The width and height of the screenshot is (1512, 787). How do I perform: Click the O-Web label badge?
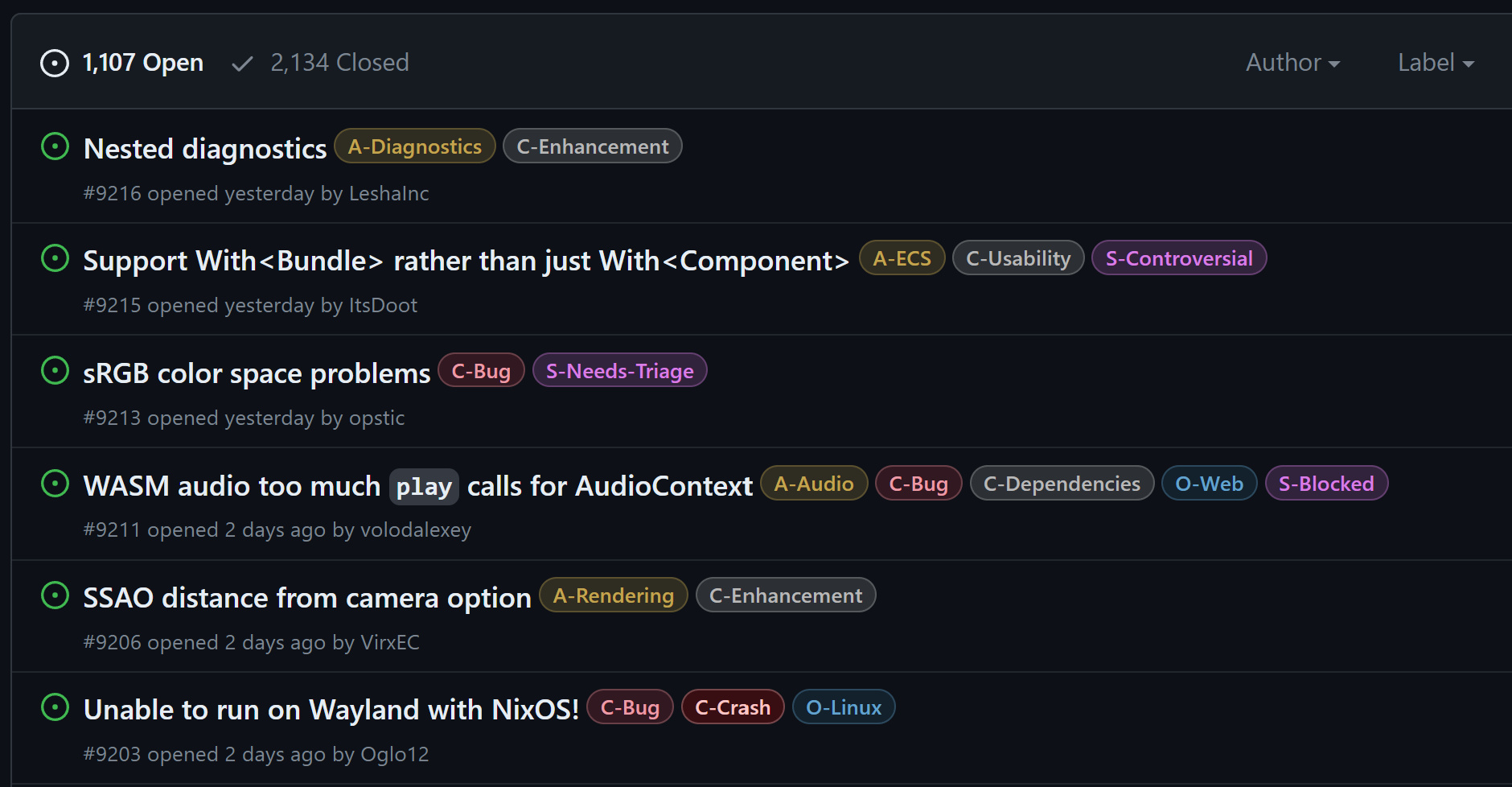(x=1209, y=484)
